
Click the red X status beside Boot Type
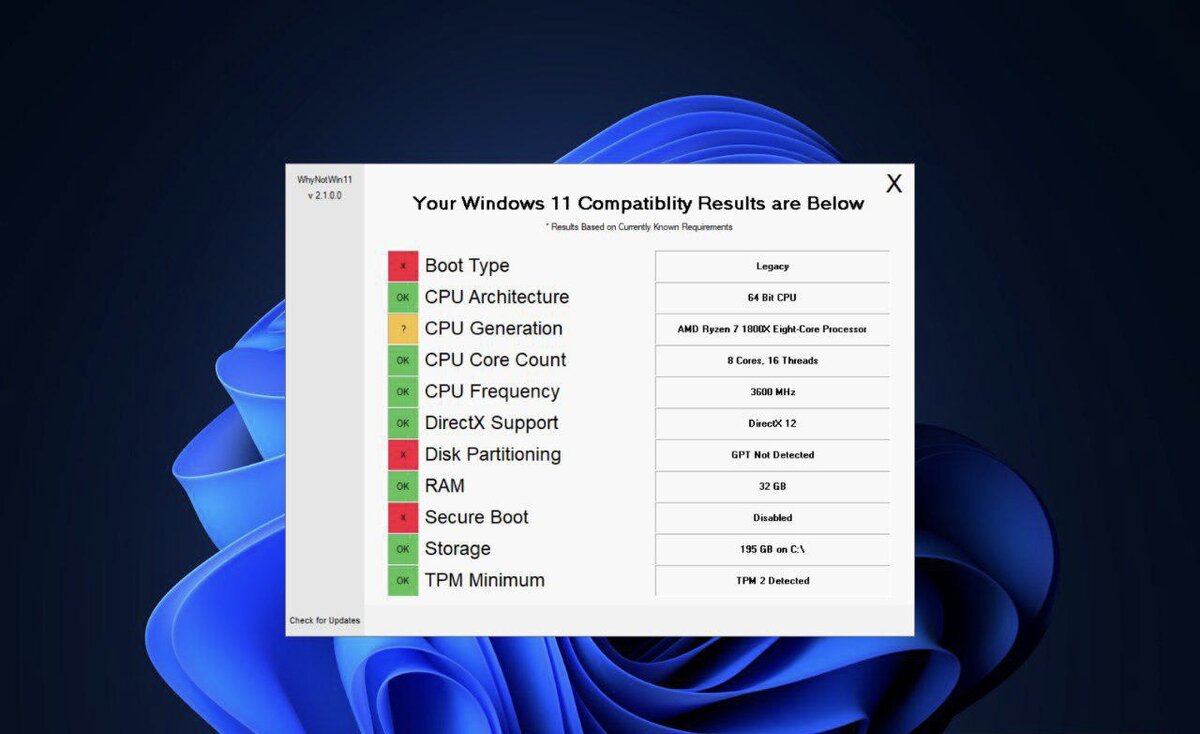tap(403, 266)
